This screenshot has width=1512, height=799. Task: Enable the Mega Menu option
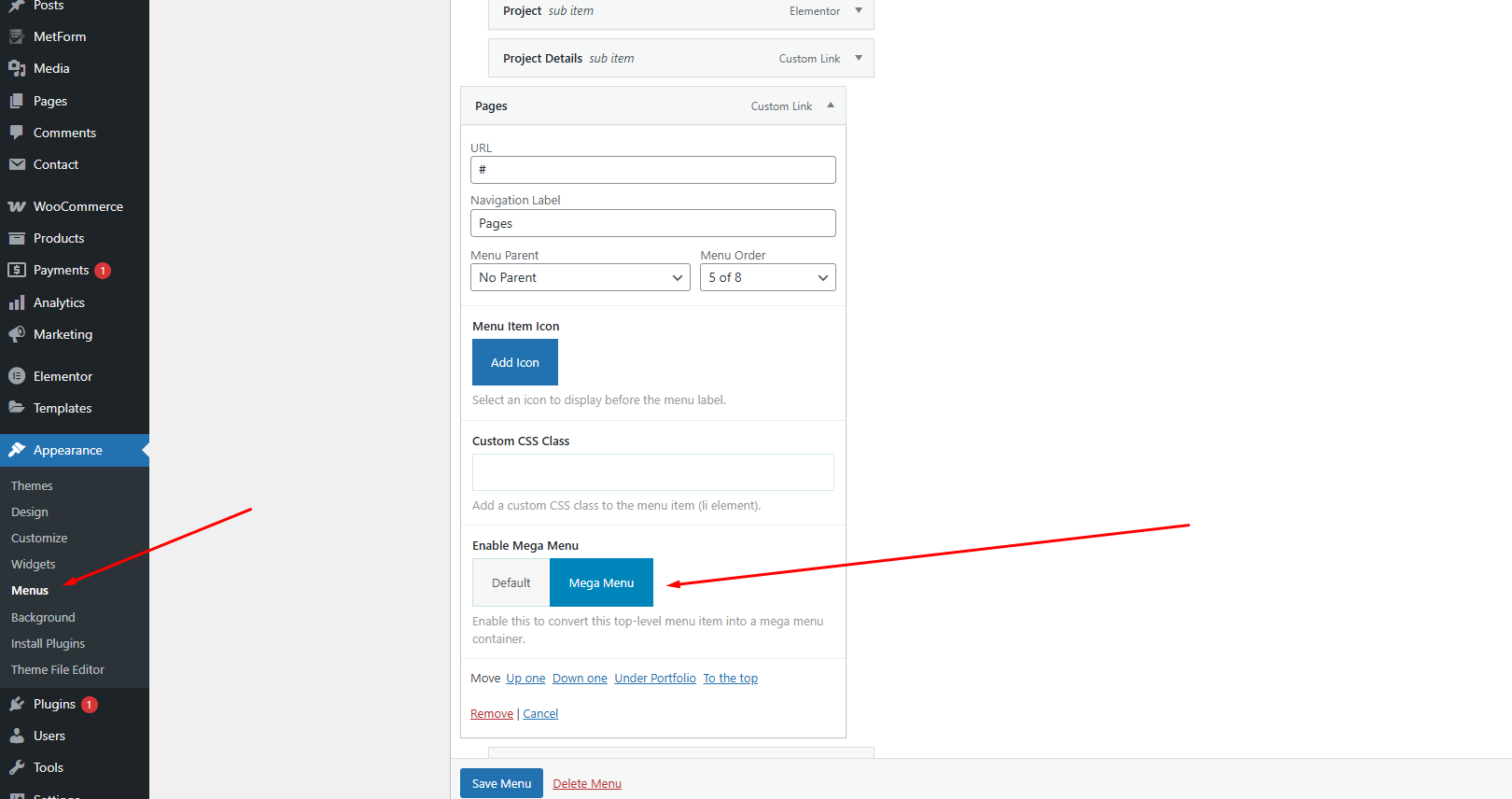(x=601, y=582)
